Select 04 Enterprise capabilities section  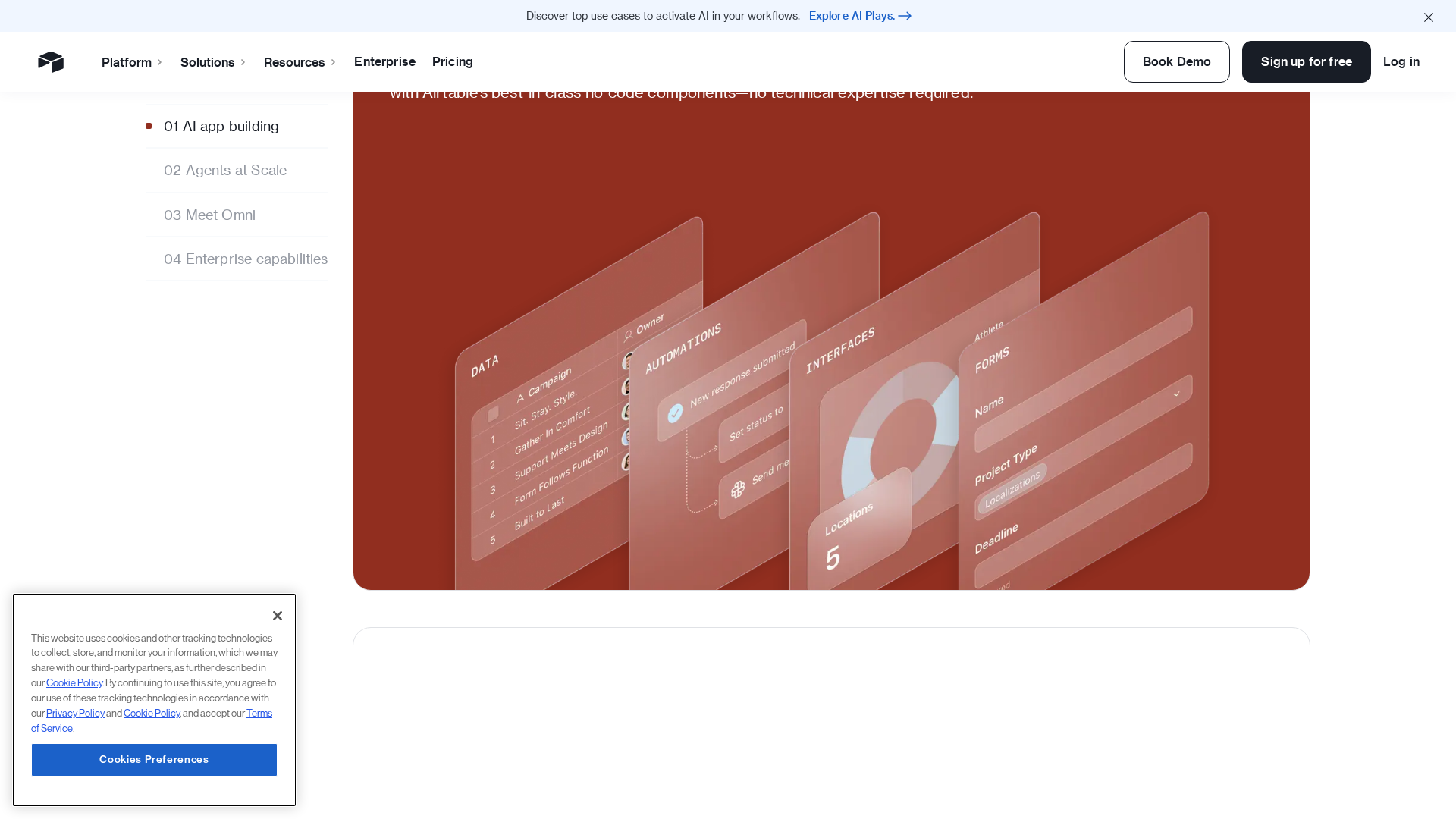(x=246, y=259)
